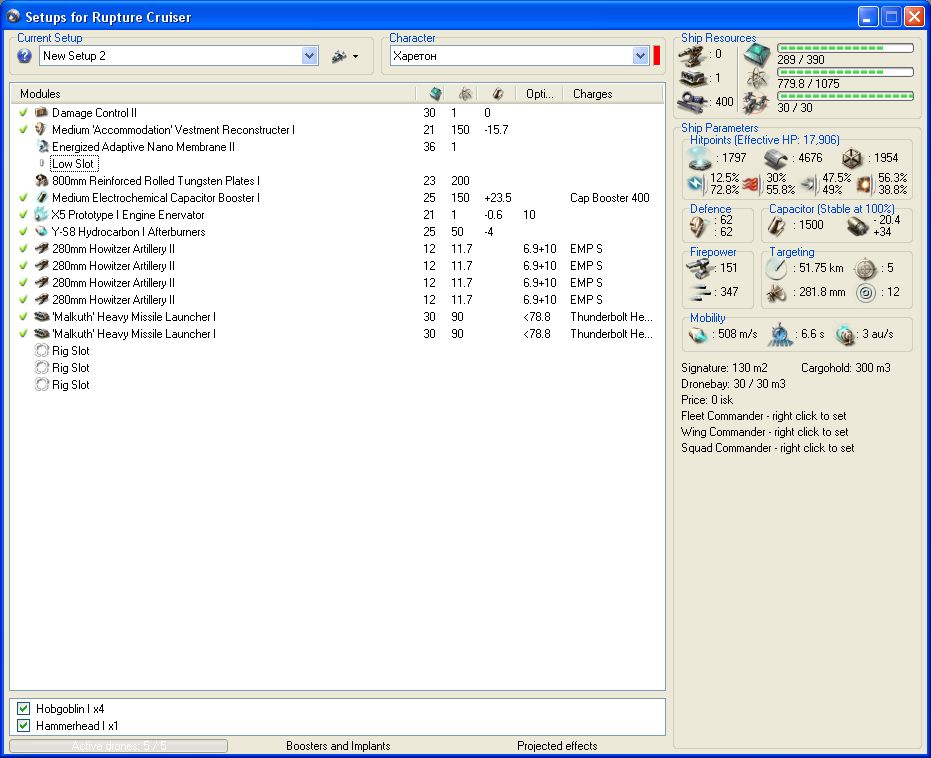Click Wing Commander - right click to set

click(x=765, y=432)
